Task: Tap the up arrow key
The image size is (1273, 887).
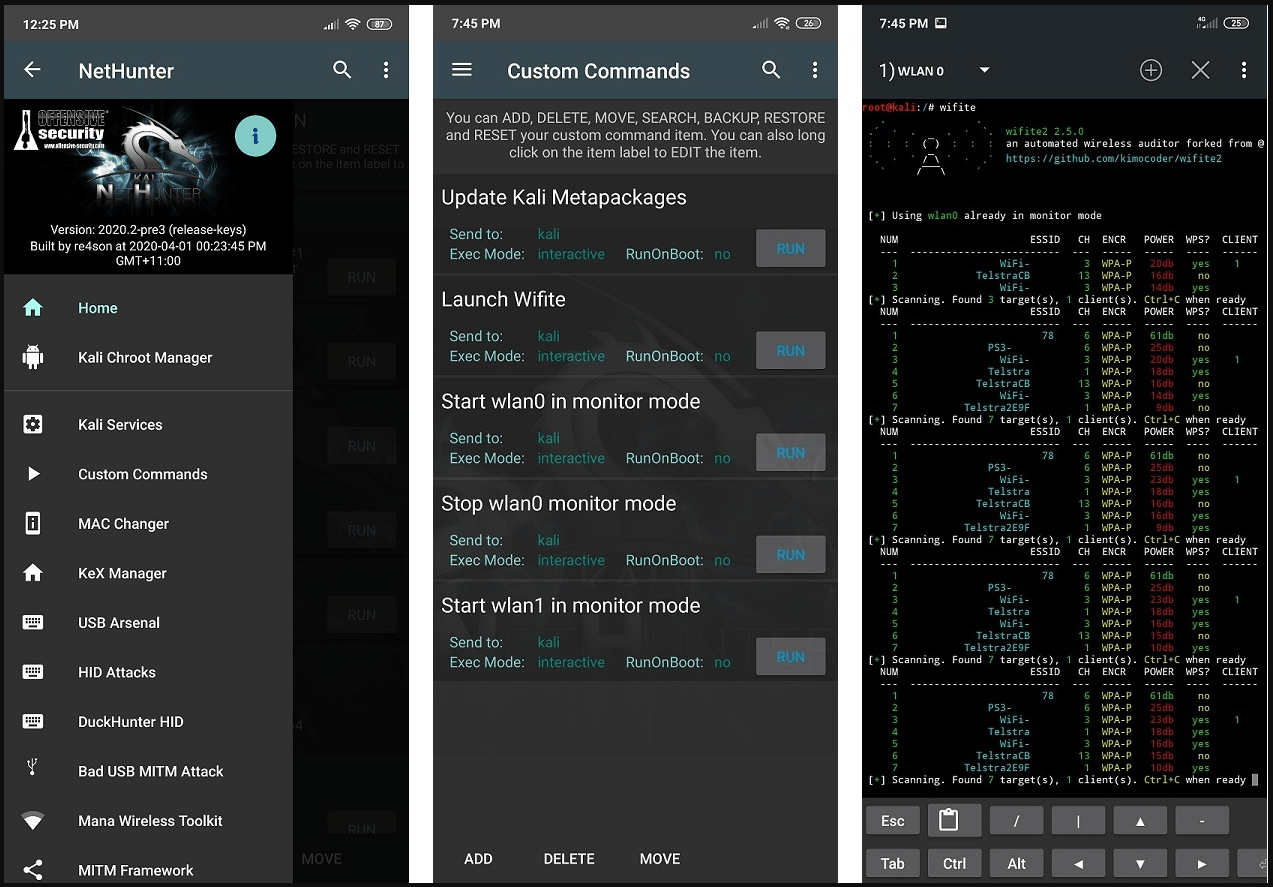Action: click(x=1140, y=821)
